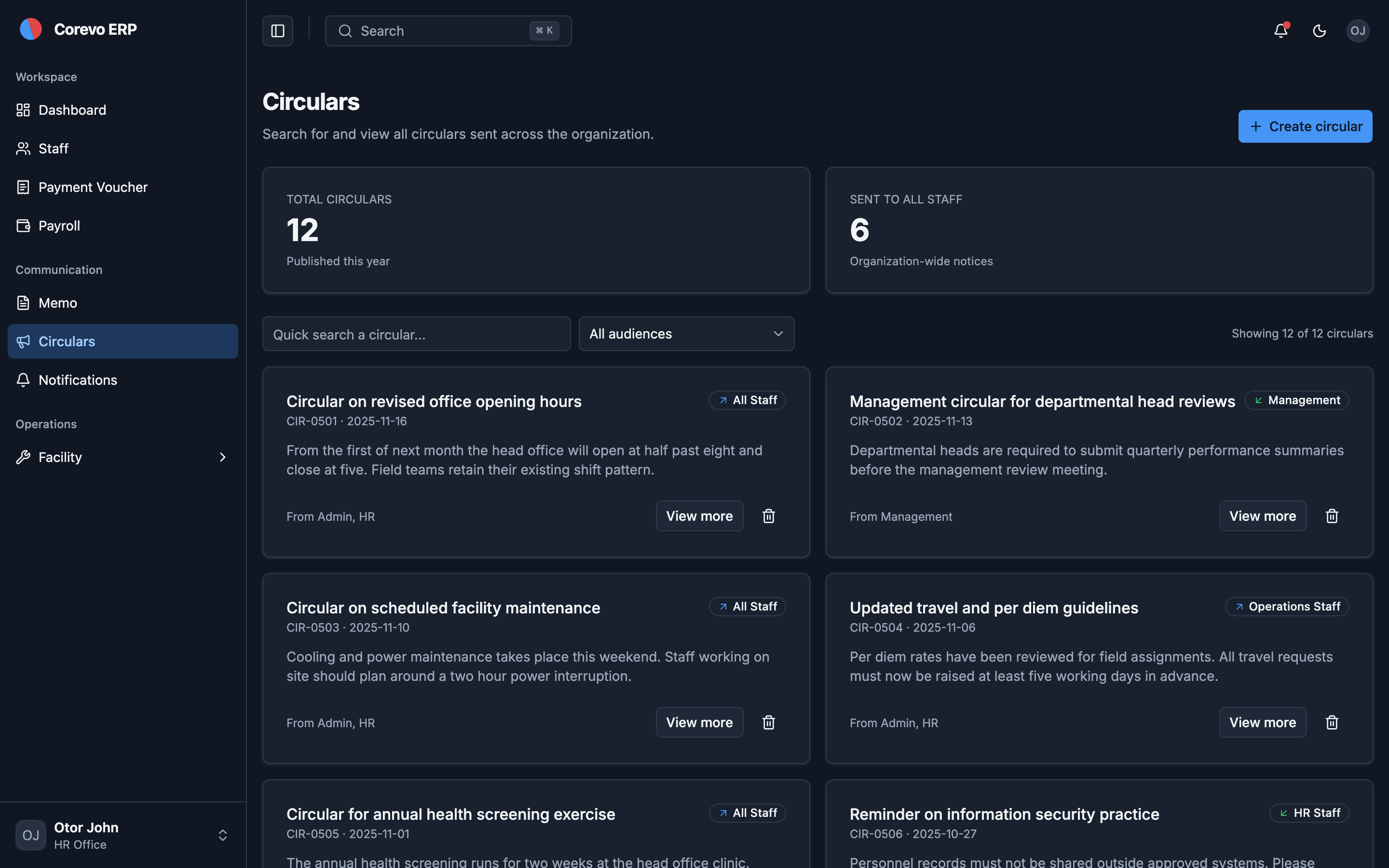View more of facility maintenance circular
The height and width of the screenshot is (868, 1389).
click(x=699, y=722)
